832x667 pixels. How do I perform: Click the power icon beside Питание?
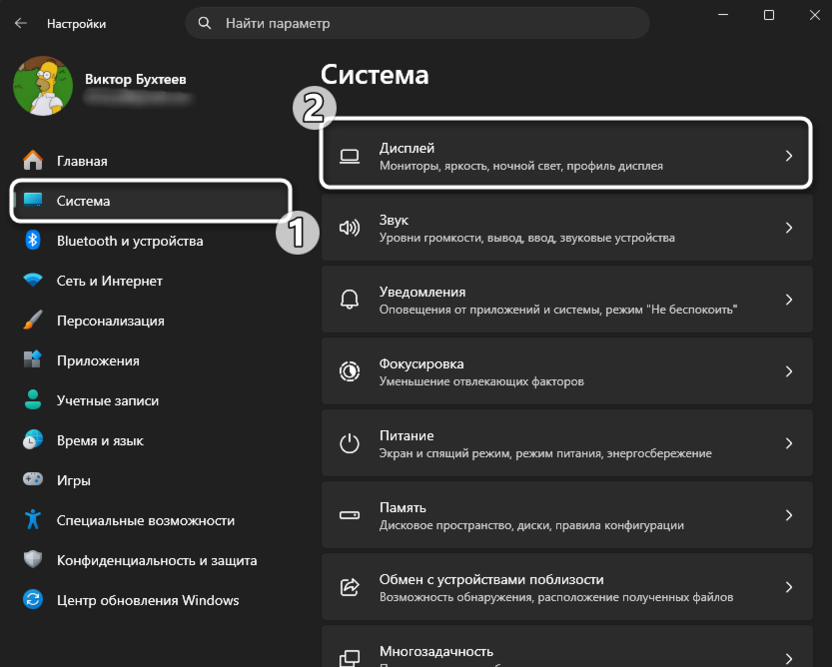tap(349, 443)
